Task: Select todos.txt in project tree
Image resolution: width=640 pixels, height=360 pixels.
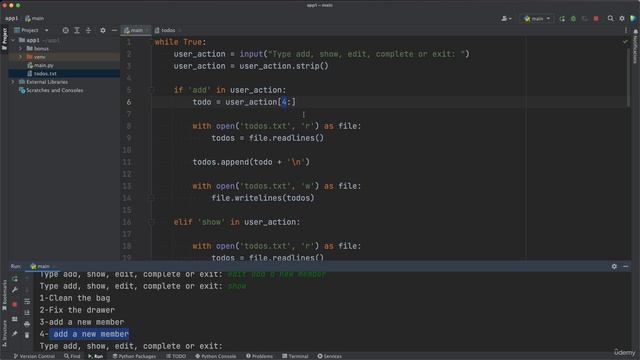Action: 45,73
